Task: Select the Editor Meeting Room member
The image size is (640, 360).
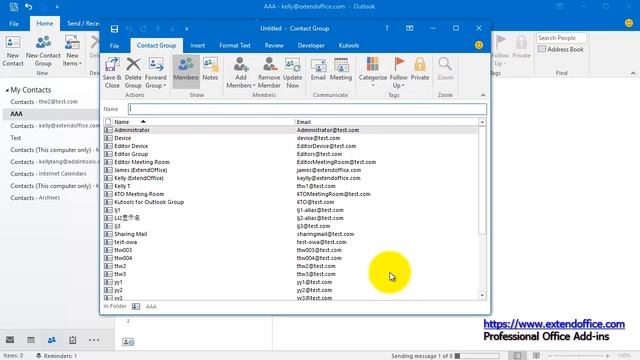Action: (x=290, y=162)
